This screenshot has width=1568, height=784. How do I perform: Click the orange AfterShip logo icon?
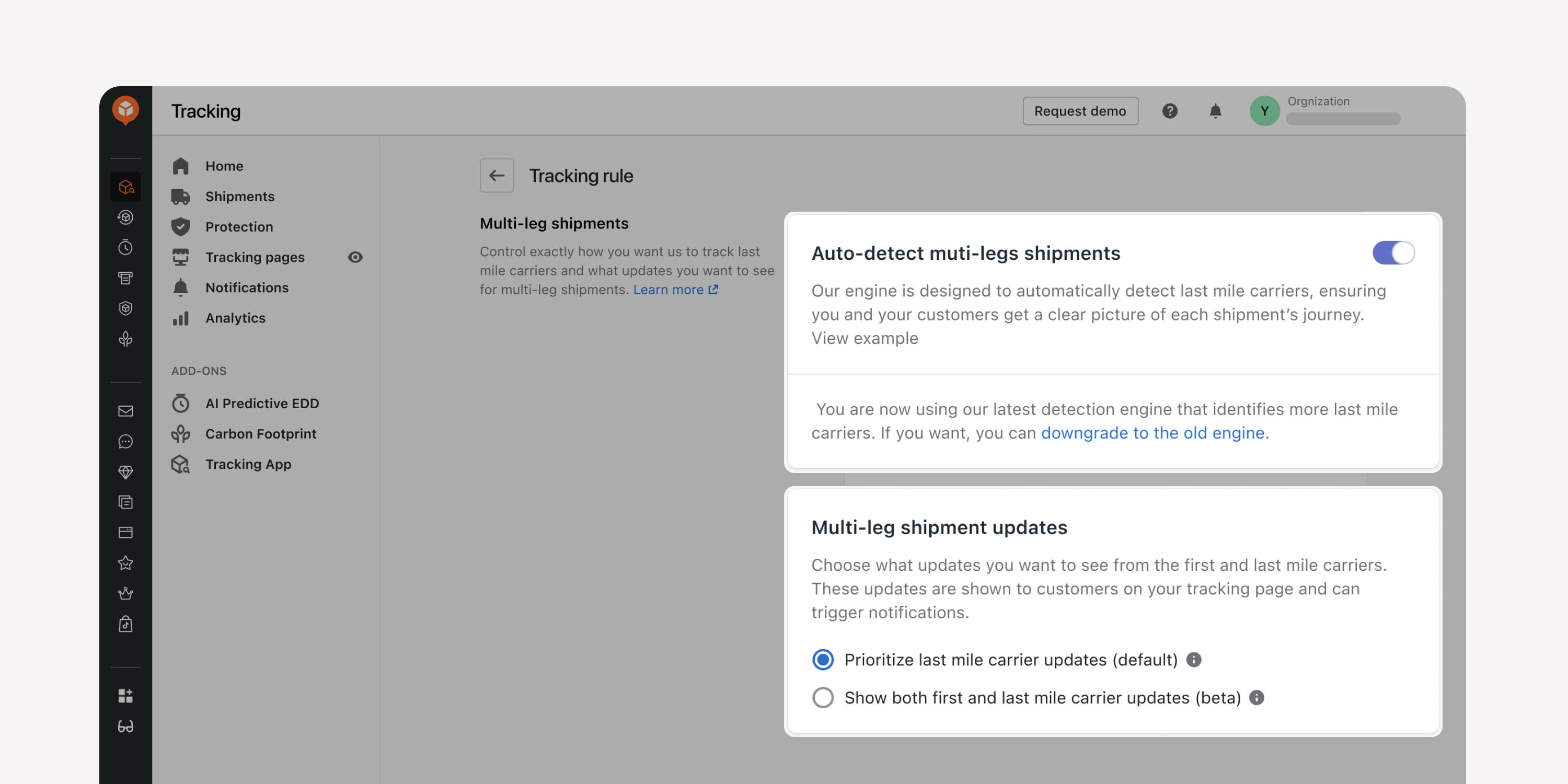click(x=125, y=110)
